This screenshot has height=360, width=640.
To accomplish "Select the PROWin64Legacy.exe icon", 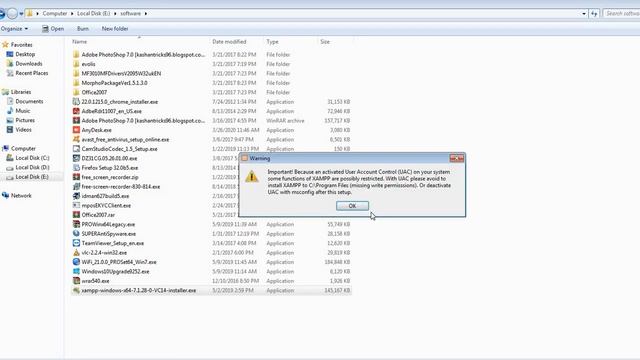I will pyautogui.click(x=76, y=224).
